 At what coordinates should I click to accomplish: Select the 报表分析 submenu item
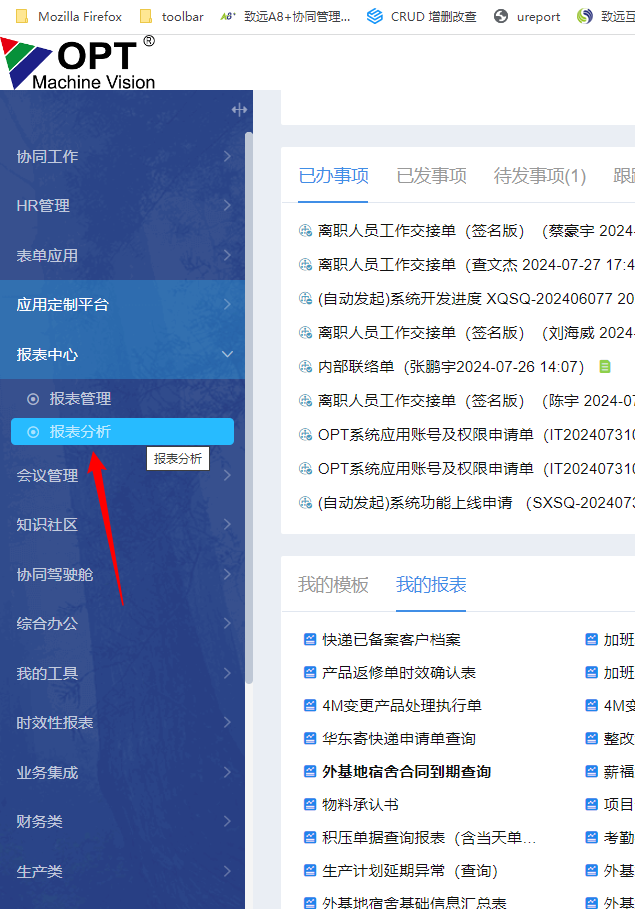(x=81, y=432)
